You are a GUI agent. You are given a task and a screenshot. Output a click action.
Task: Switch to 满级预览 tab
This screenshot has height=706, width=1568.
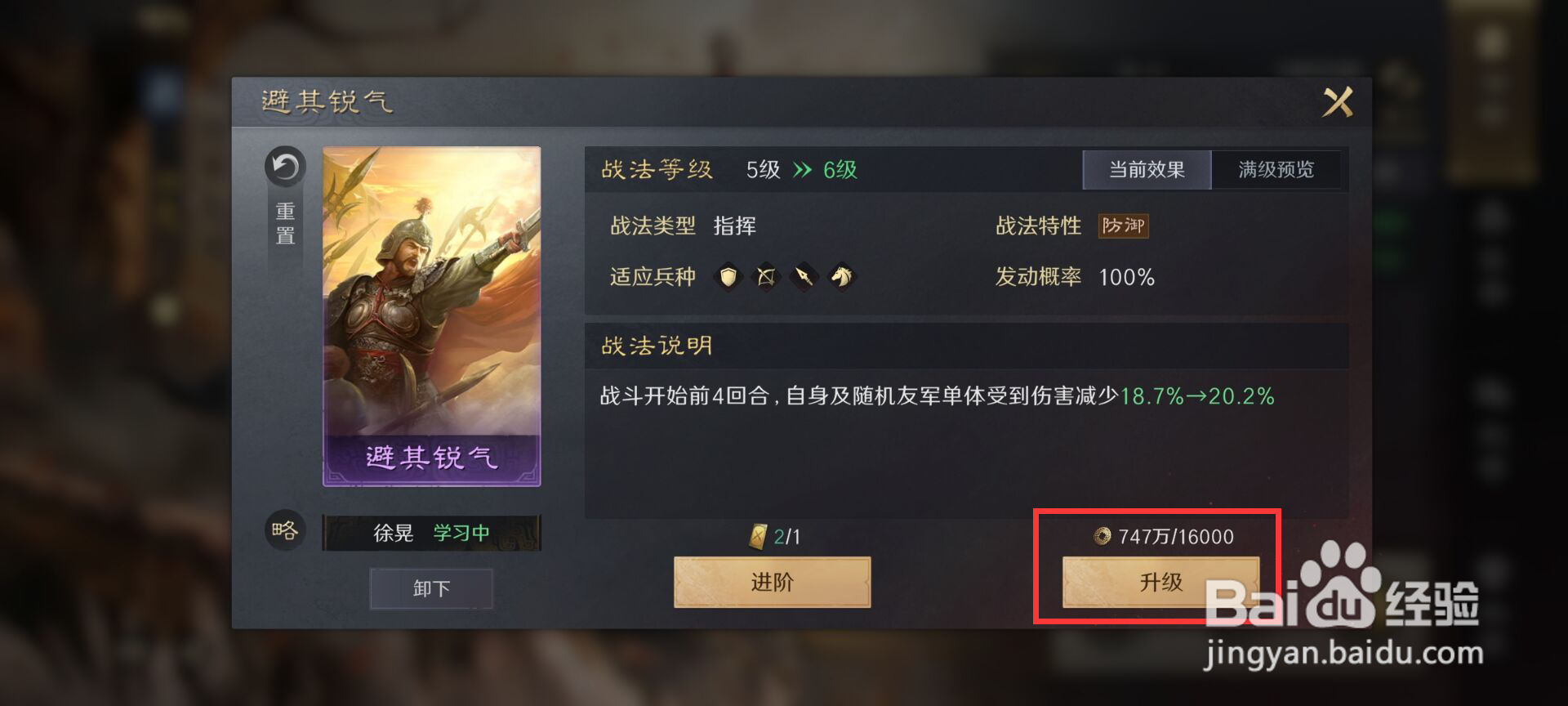tap(1276, 169)
